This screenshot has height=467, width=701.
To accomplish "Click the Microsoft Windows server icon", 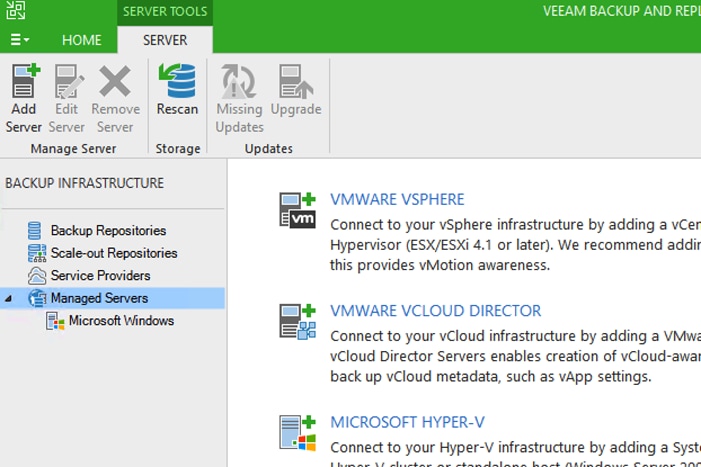I will coord(55,321).
